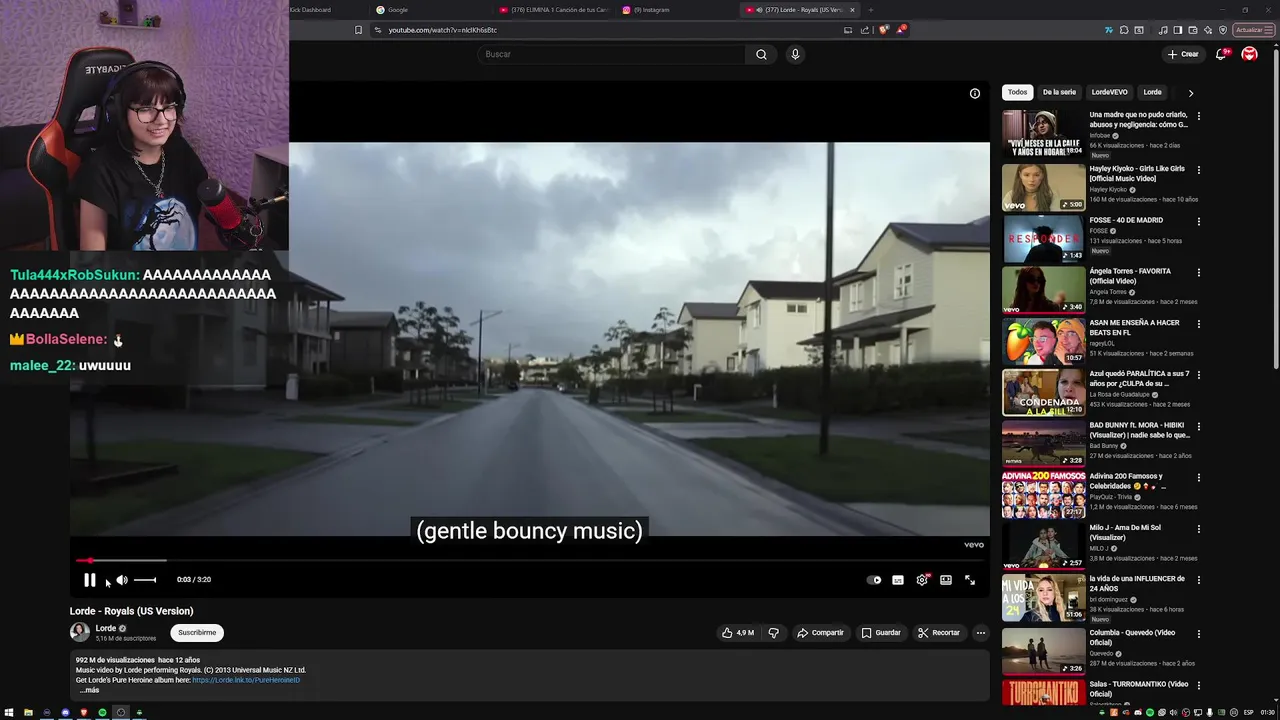
Task: Click the Actualizar browser update button
Action: [x=1254, y=30]
